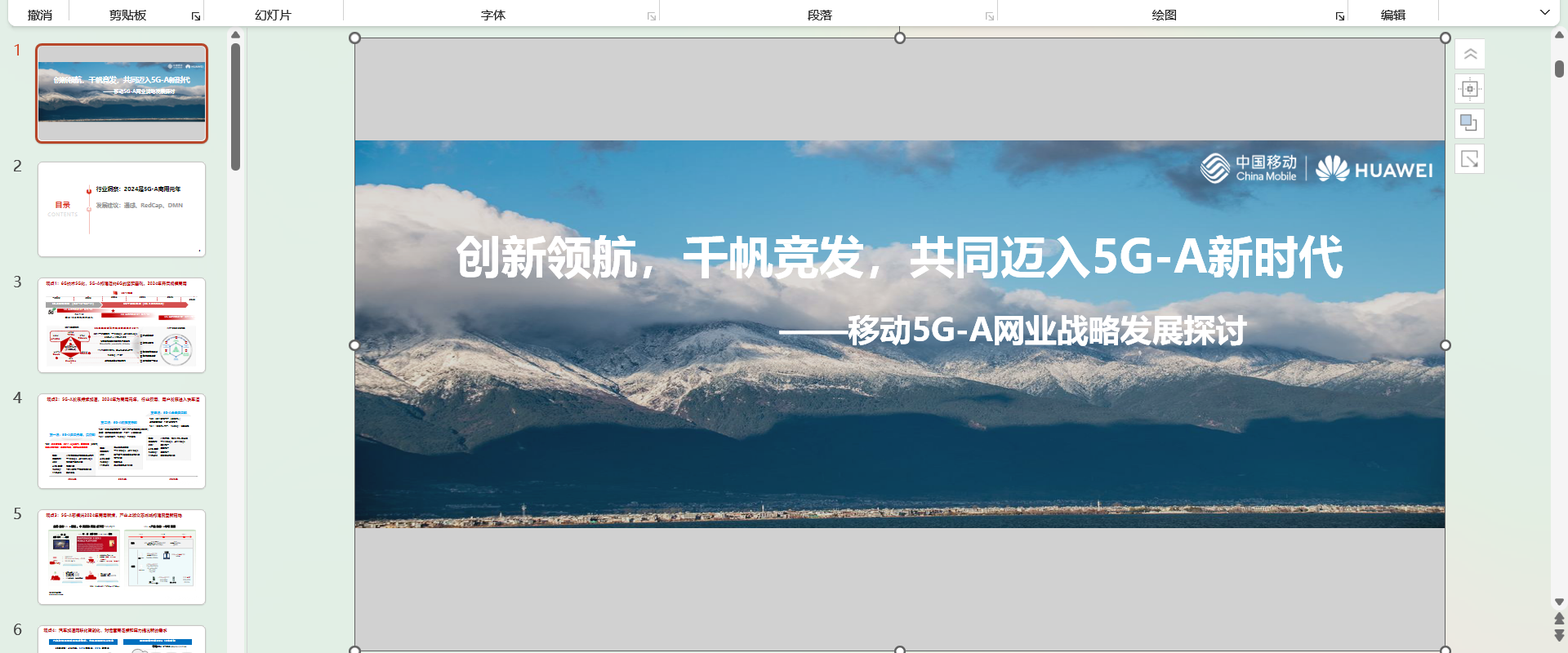The image size is (1568, 653).
Task: Click the 幻灯片 group label
Action: [273, 15]
